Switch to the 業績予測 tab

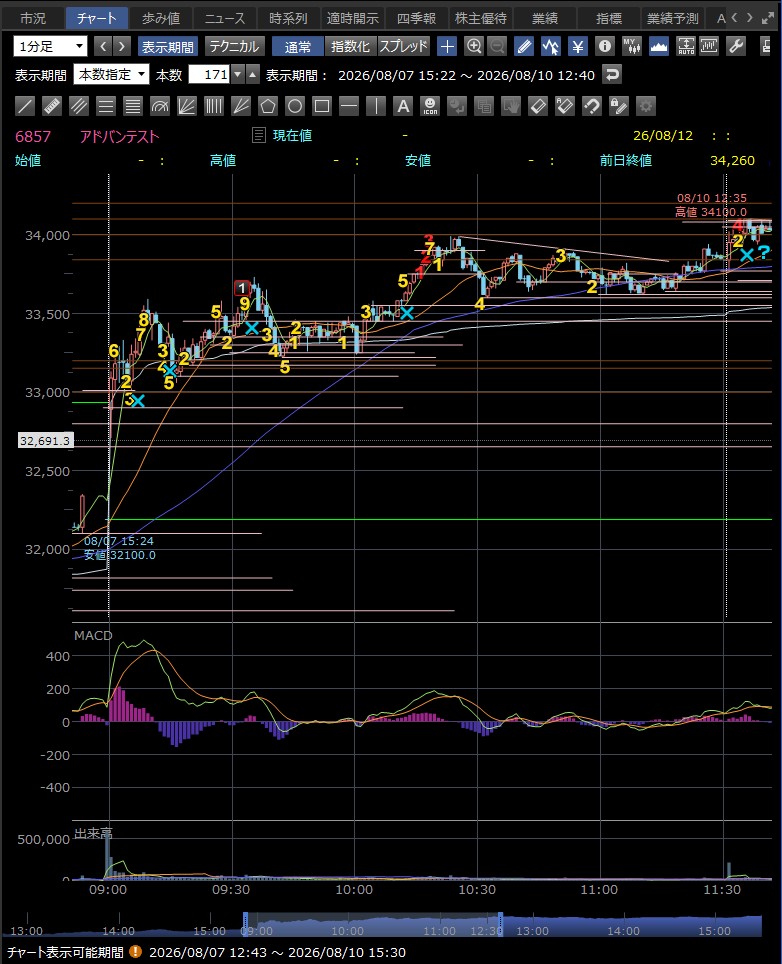(673, 18)
